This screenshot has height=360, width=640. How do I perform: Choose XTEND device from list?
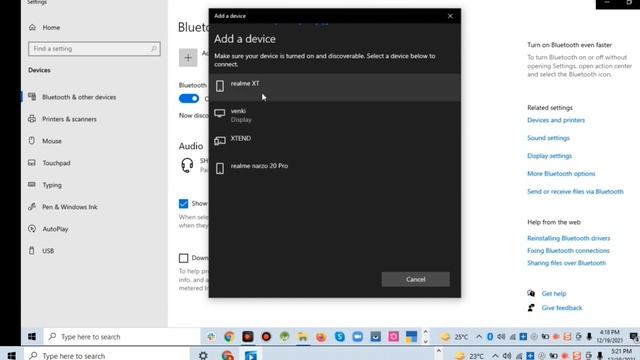click(335, 142)
